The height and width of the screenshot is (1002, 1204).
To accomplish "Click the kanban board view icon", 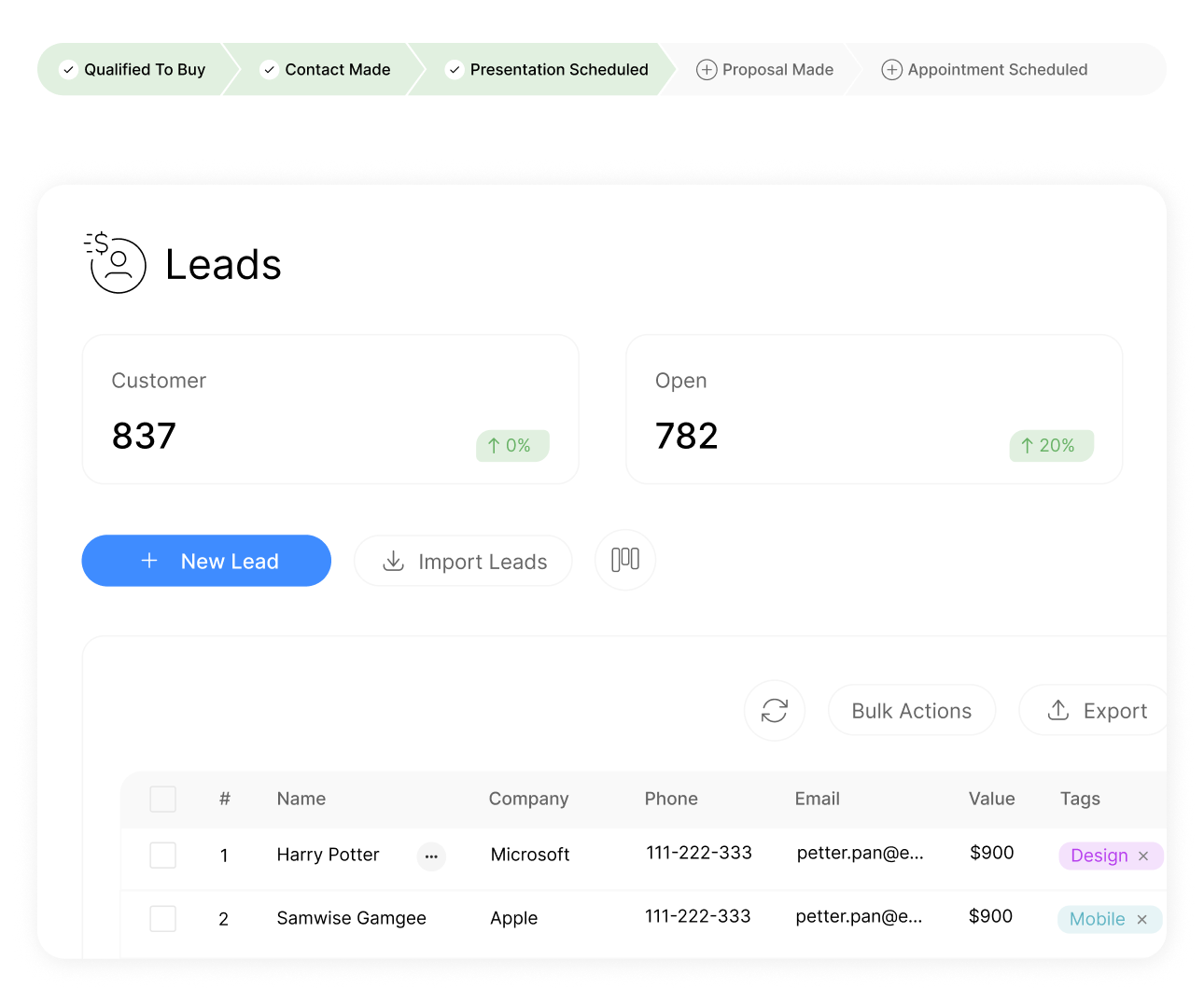I will [x=624, y=560].
